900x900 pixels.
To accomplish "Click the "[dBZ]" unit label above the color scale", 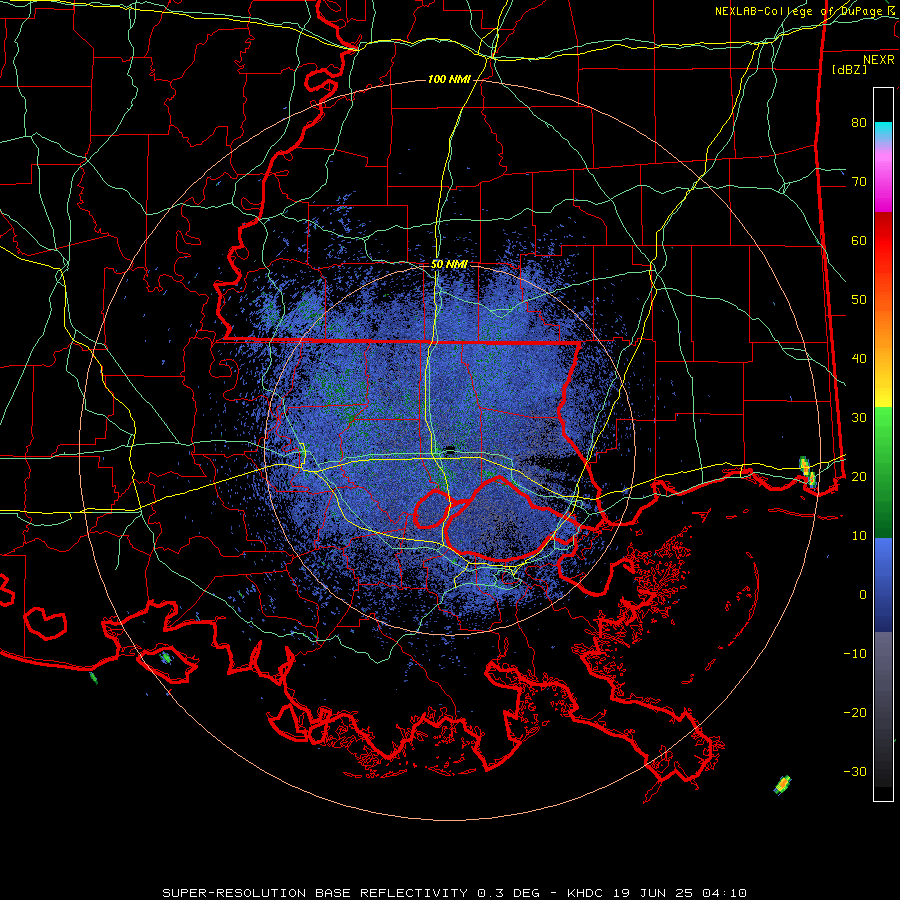I will pyautogui.click(x=849, y=69).
